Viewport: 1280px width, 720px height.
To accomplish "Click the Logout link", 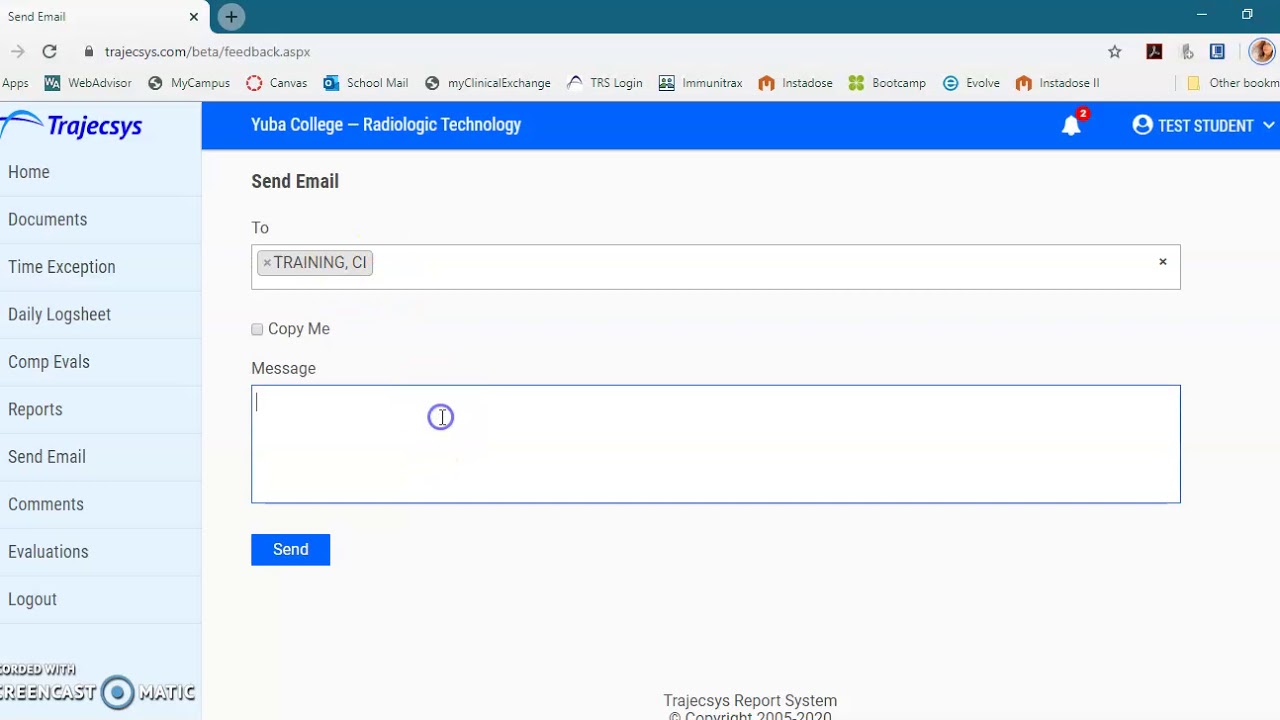I will (x=32, y=599).
